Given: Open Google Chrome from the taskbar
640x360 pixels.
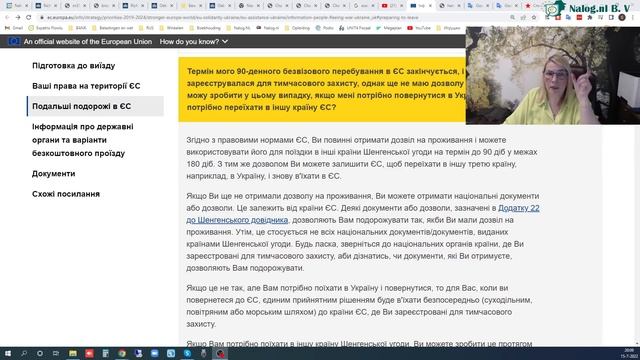Looking at the screenshot, I should [122, 353].
